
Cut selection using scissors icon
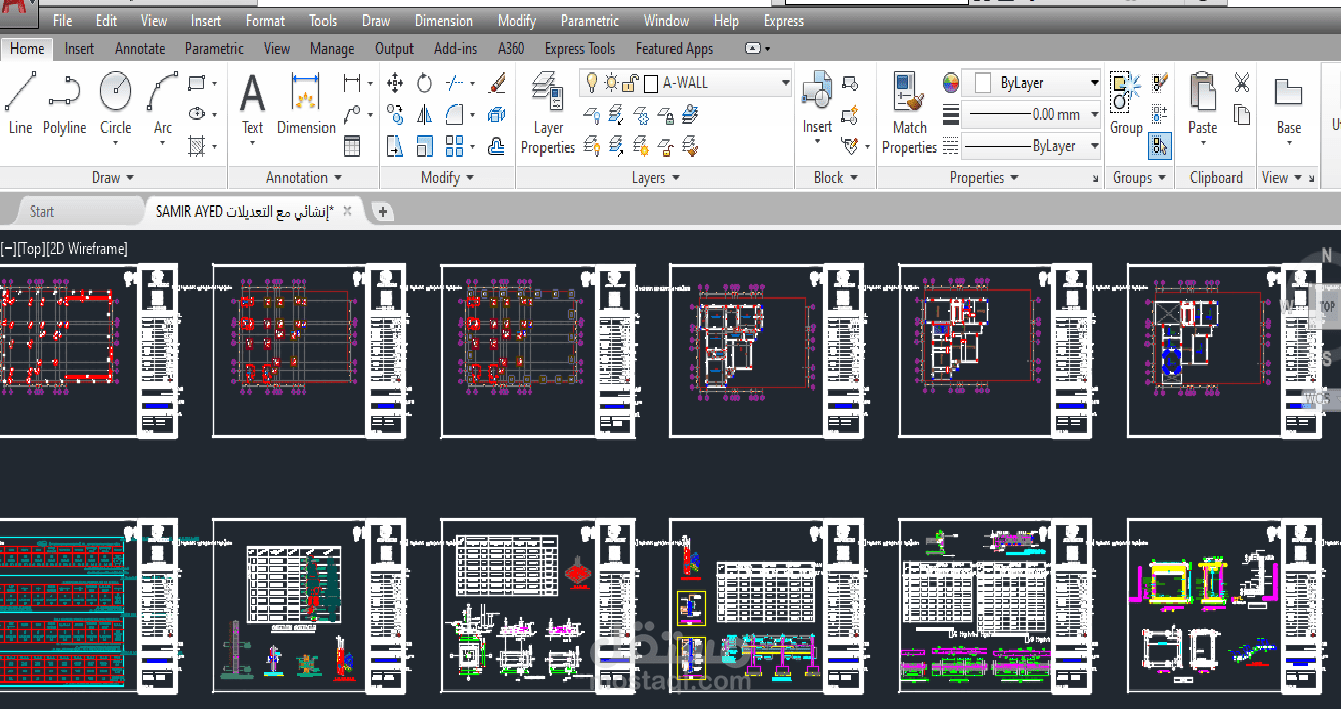pyautogui.click(x=1242, y=83)
